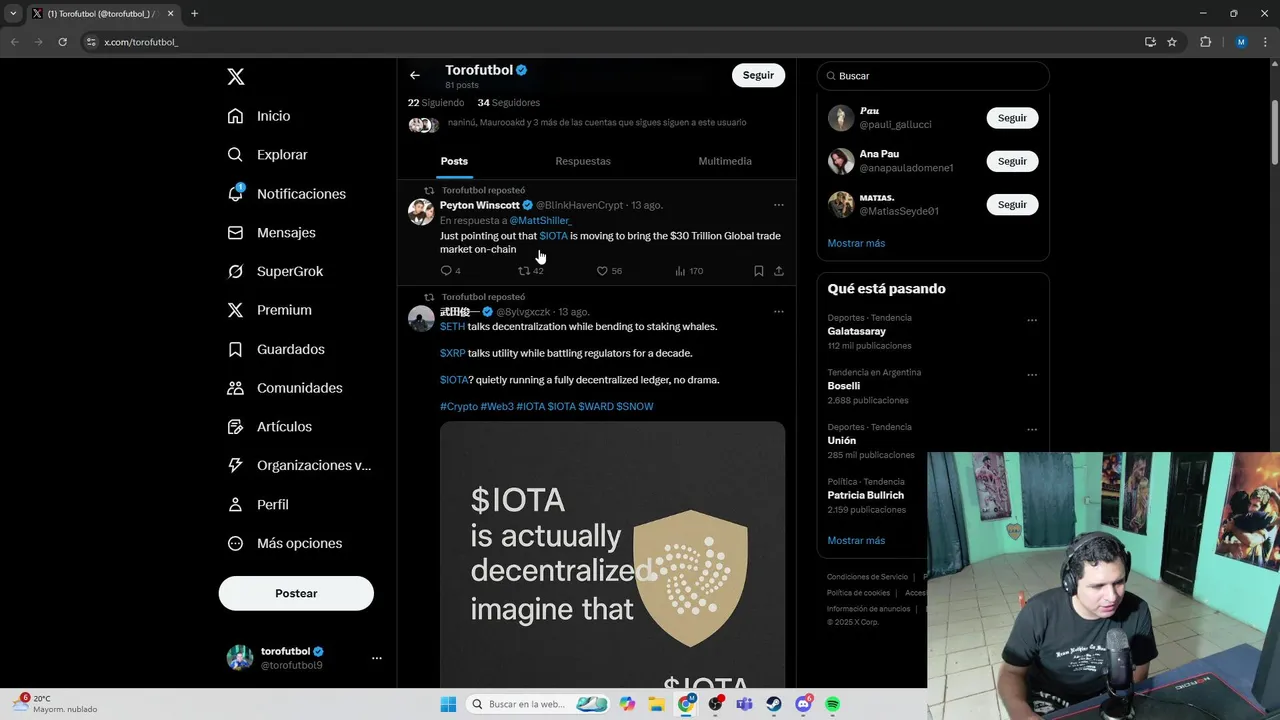The width and height of the screenshot is (1280, 720).
Task: Open the Patricia Bullrich trend
Action: 866,495
